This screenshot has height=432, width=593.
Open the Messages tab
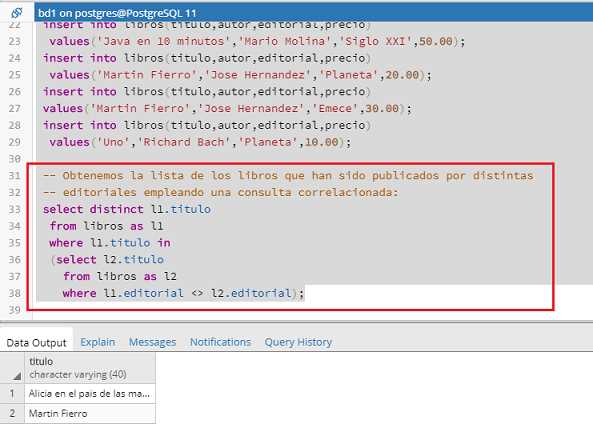(152, 342)
